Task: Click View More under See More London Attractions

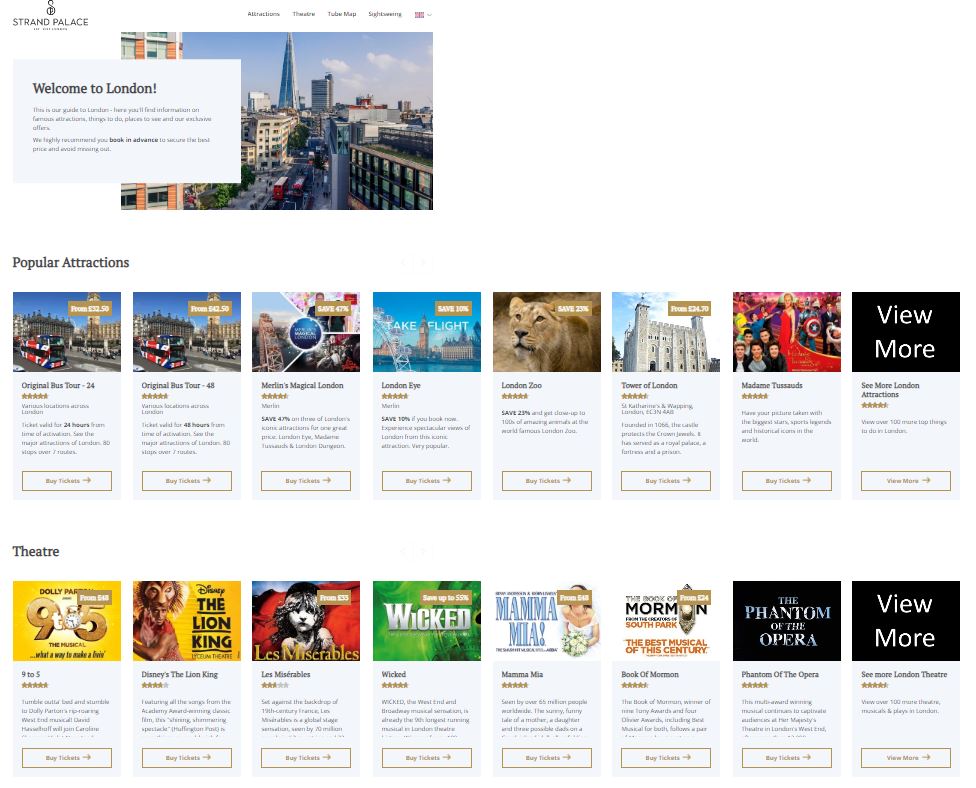Action: pyautogui.click(x=906, y=481)
